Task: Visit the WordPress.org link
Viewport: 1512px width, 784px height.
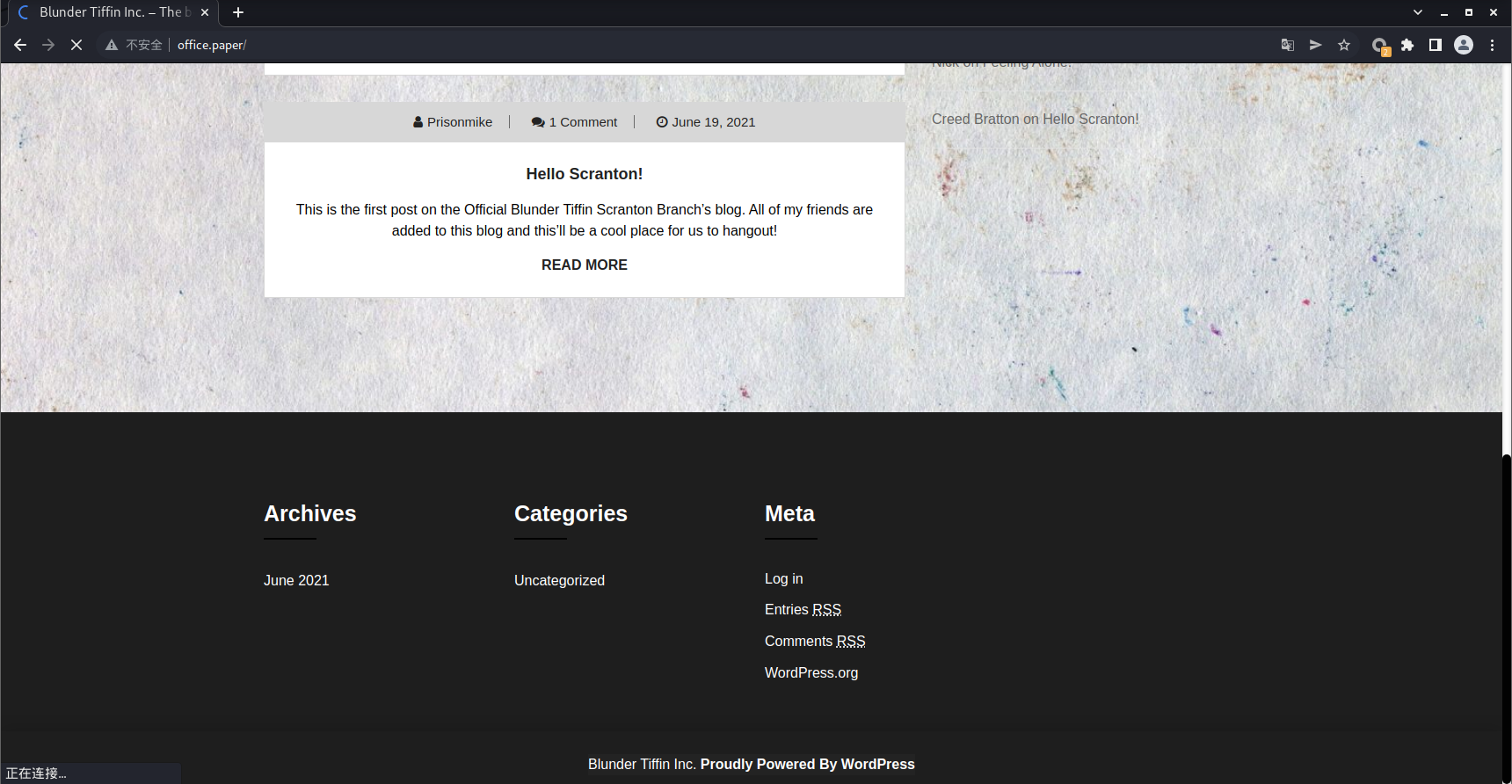Action: click(811, 673)
